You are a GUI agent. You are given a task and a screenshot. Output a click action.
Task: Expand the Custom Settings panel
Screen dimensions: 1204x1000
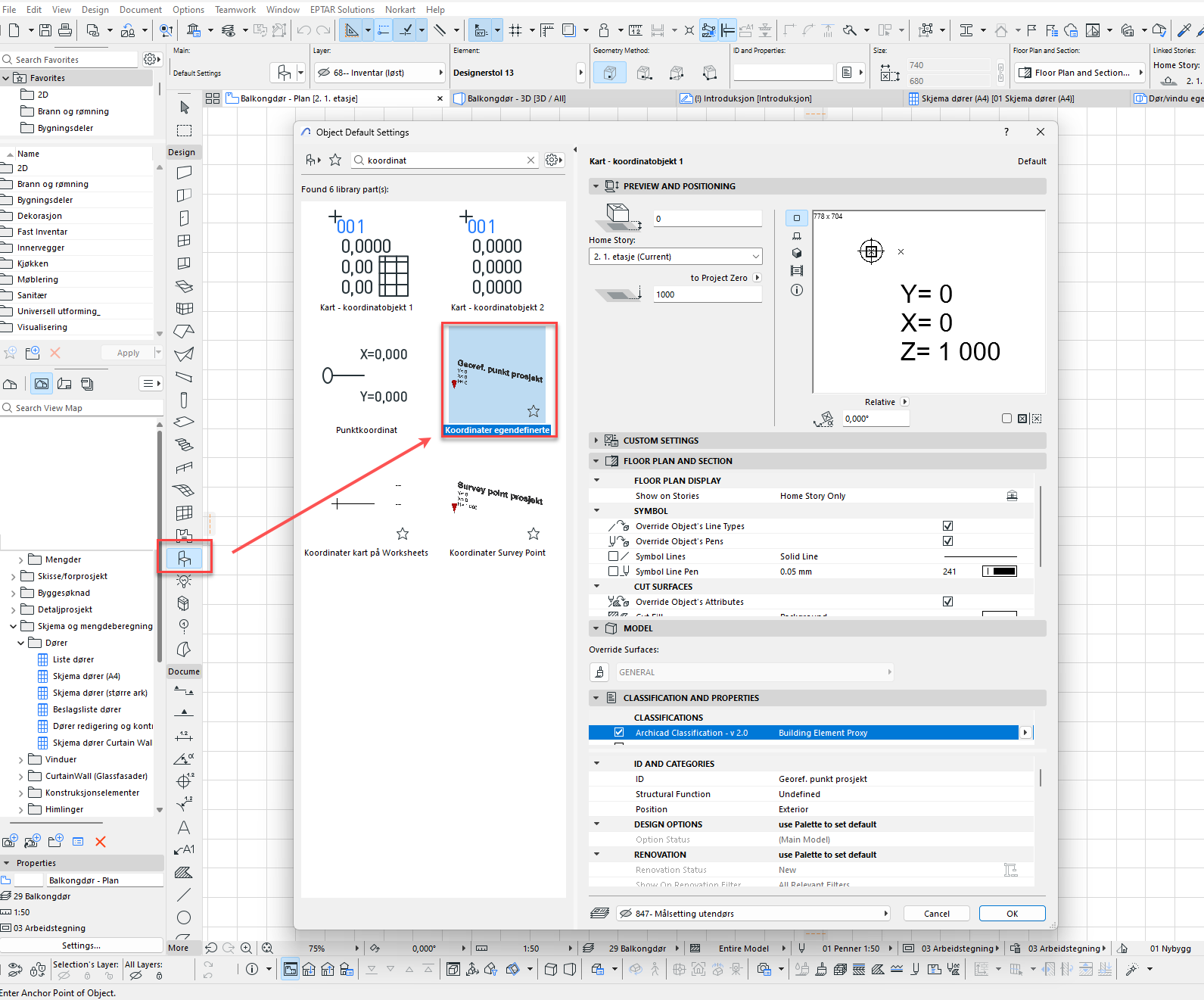pyautogui.click(x=596, y=441)
